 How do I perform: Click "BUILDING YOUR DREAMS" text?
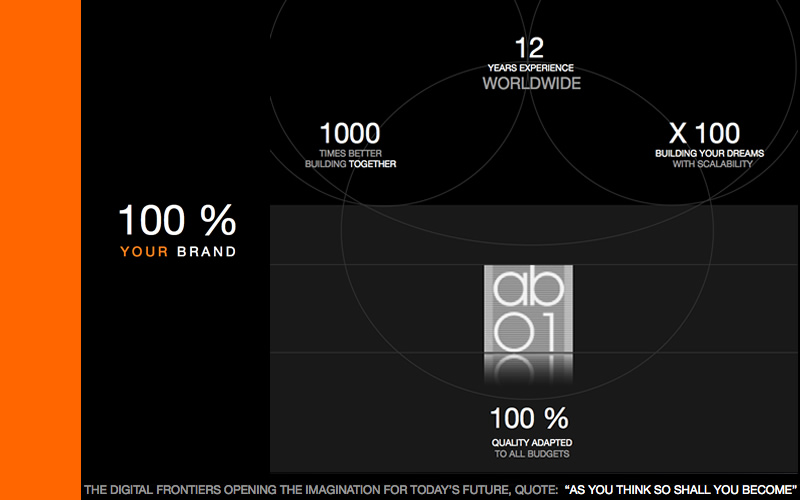(710, 153)
